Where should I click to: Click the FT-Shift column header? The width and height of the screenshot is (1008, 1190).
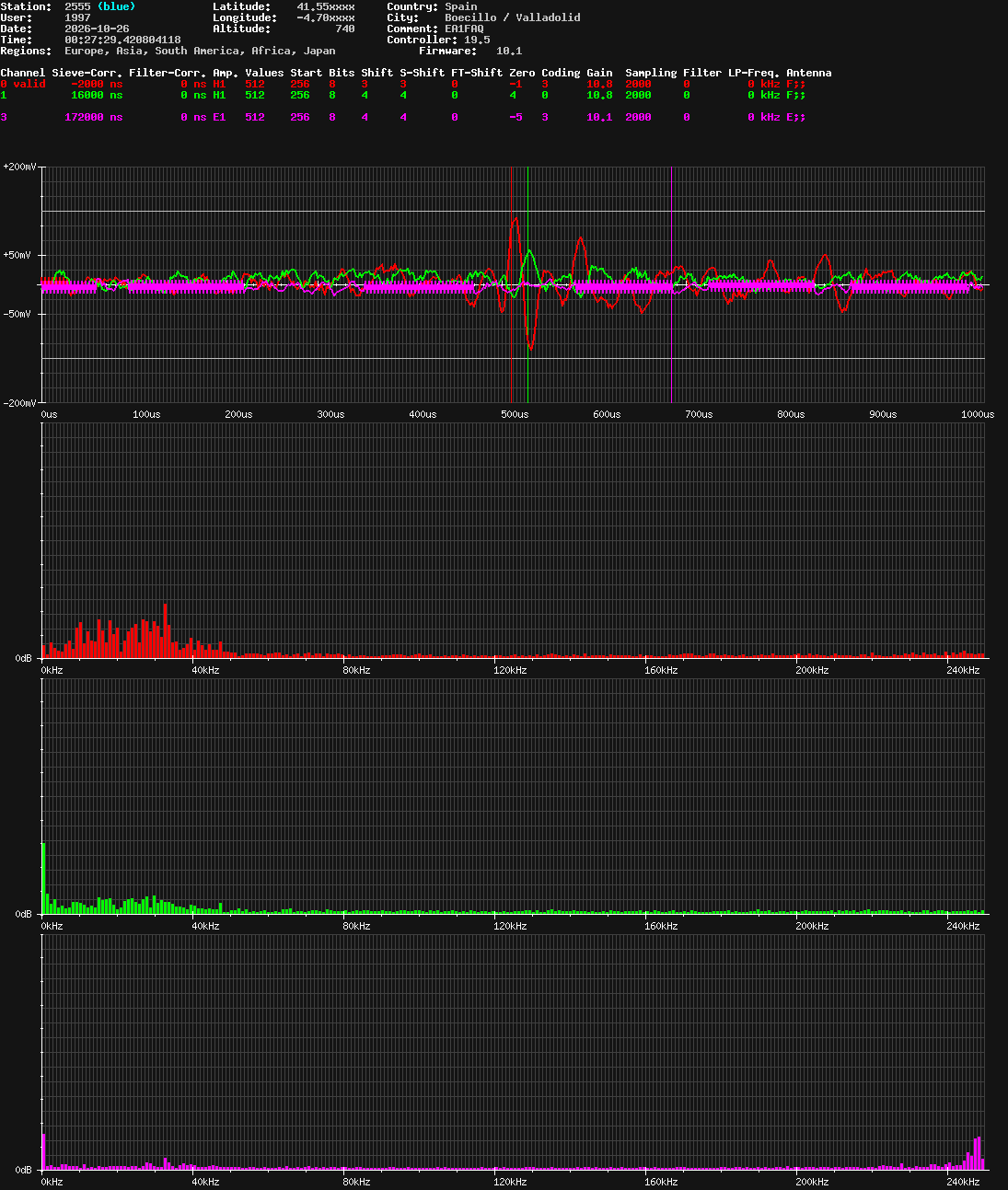pos(477,73)
